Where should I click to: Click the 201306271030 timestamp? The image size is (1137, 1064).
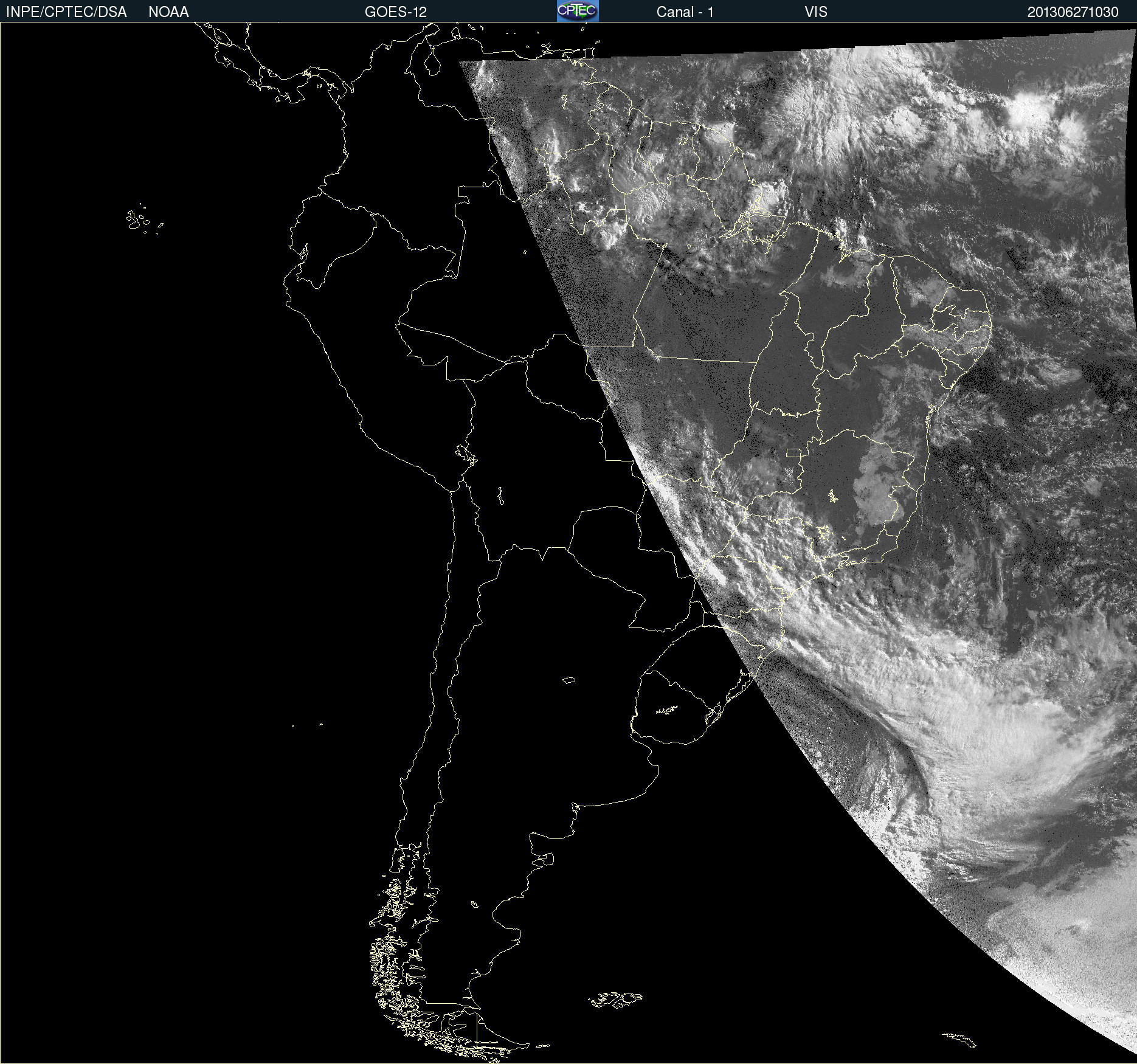click(1073, 12)
